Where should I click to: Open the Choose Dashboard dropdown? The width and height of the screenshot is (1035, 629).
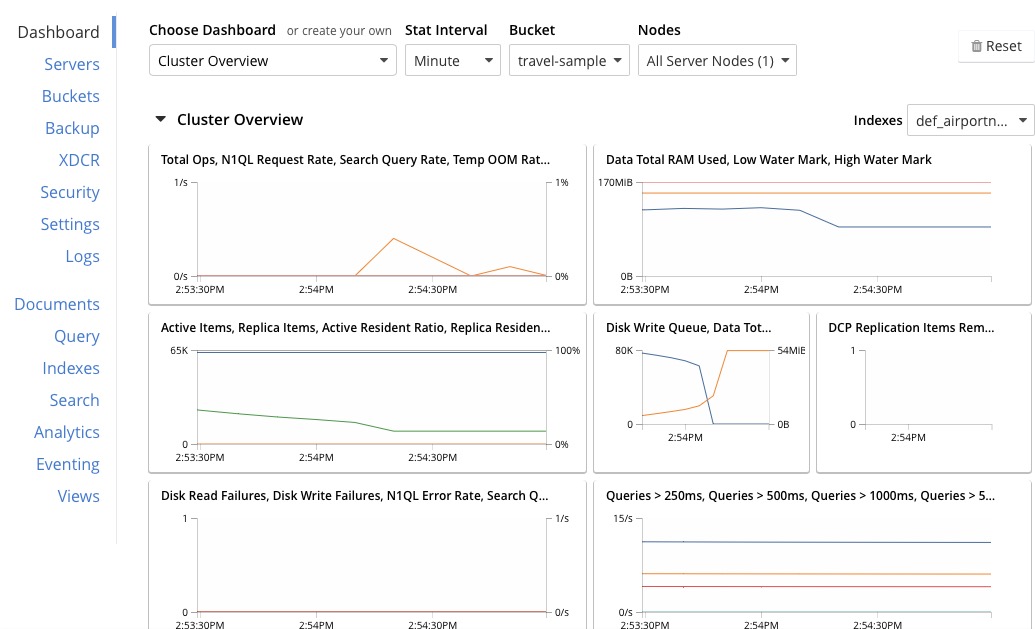272,60
